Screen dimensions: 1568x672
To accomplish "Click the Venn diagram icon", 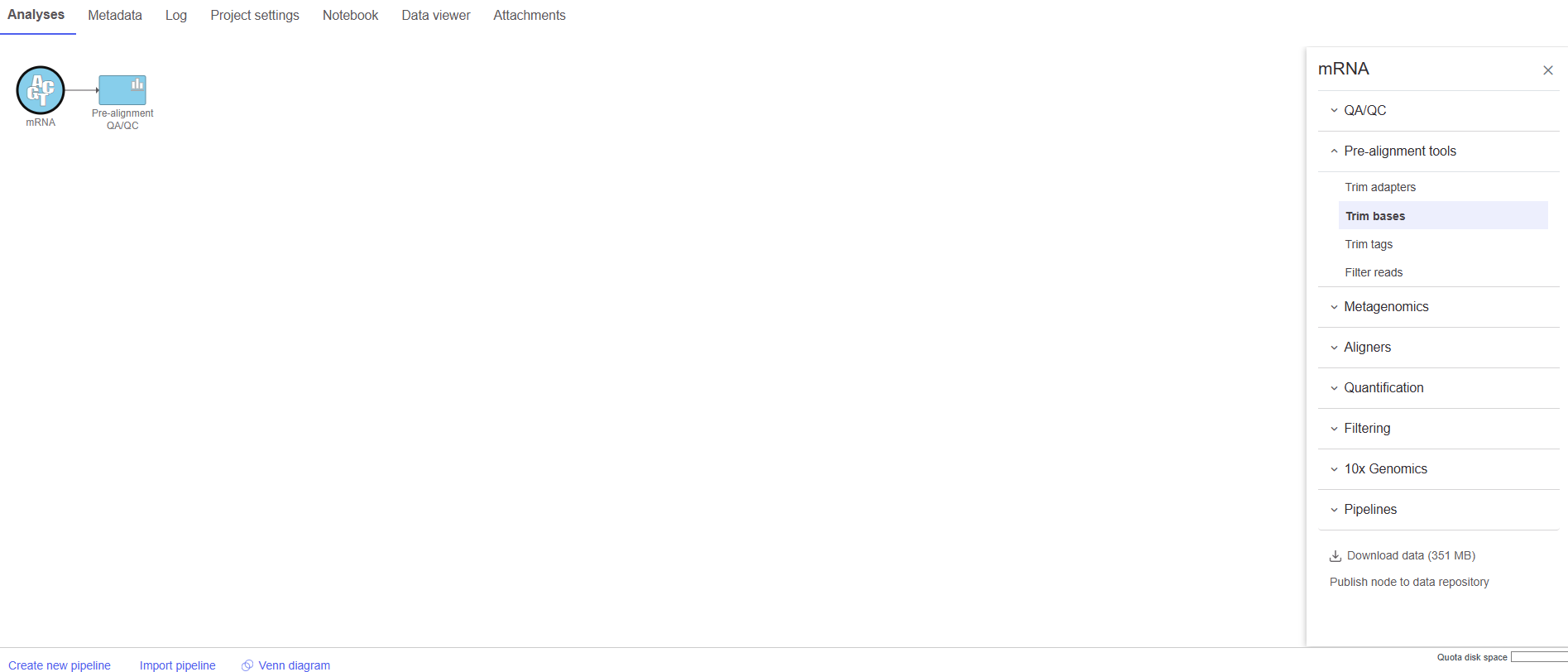I will coord(247,665).
